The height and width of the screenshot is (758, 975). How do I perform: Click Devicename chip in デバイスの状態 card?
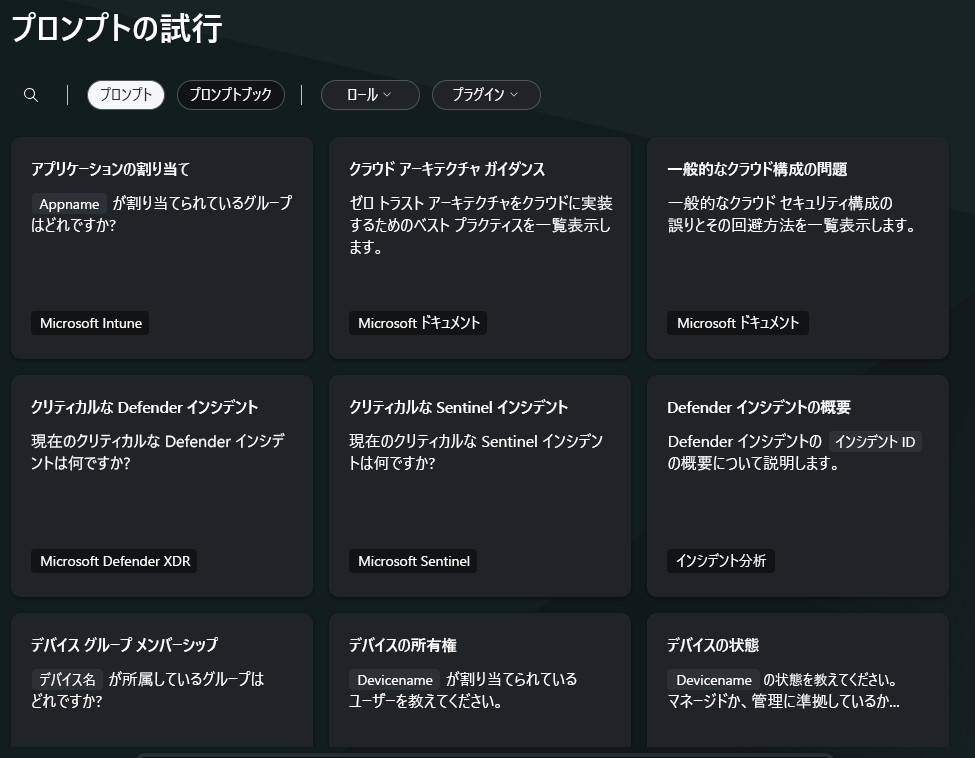coord(713,680)
